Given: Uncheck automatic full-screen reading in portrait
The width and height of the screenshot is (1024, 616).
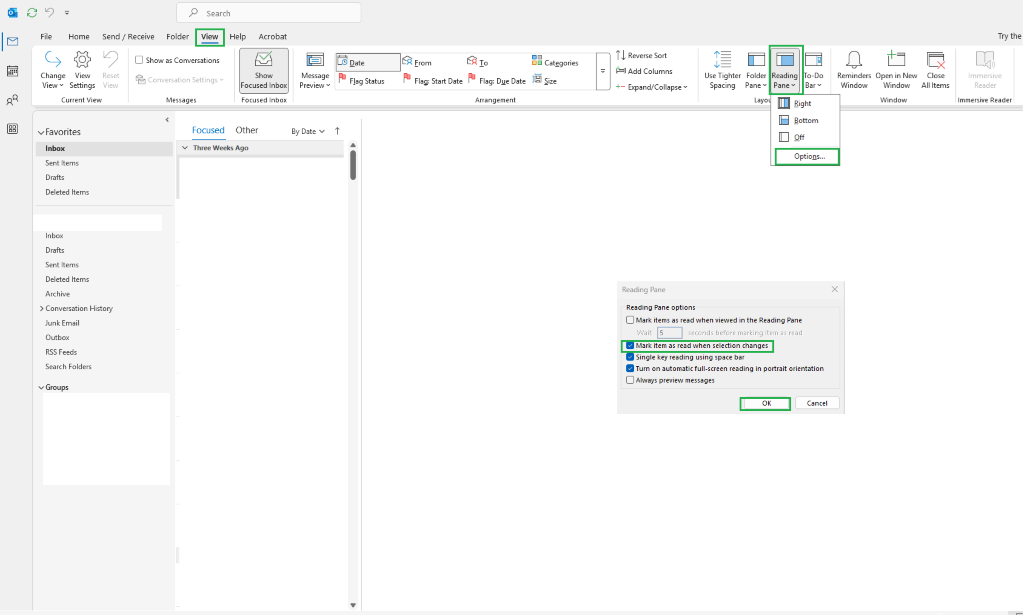Looking at the screenshot, I should 630,368.
